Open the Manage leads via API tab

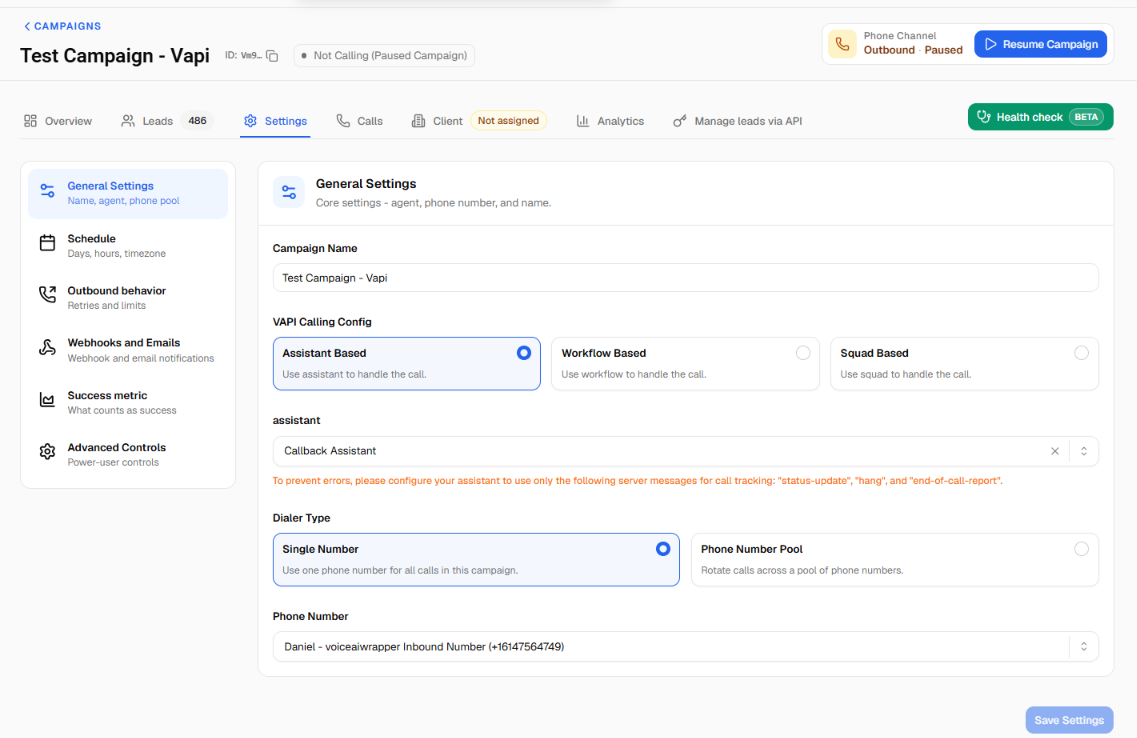[x=737, y=121]
